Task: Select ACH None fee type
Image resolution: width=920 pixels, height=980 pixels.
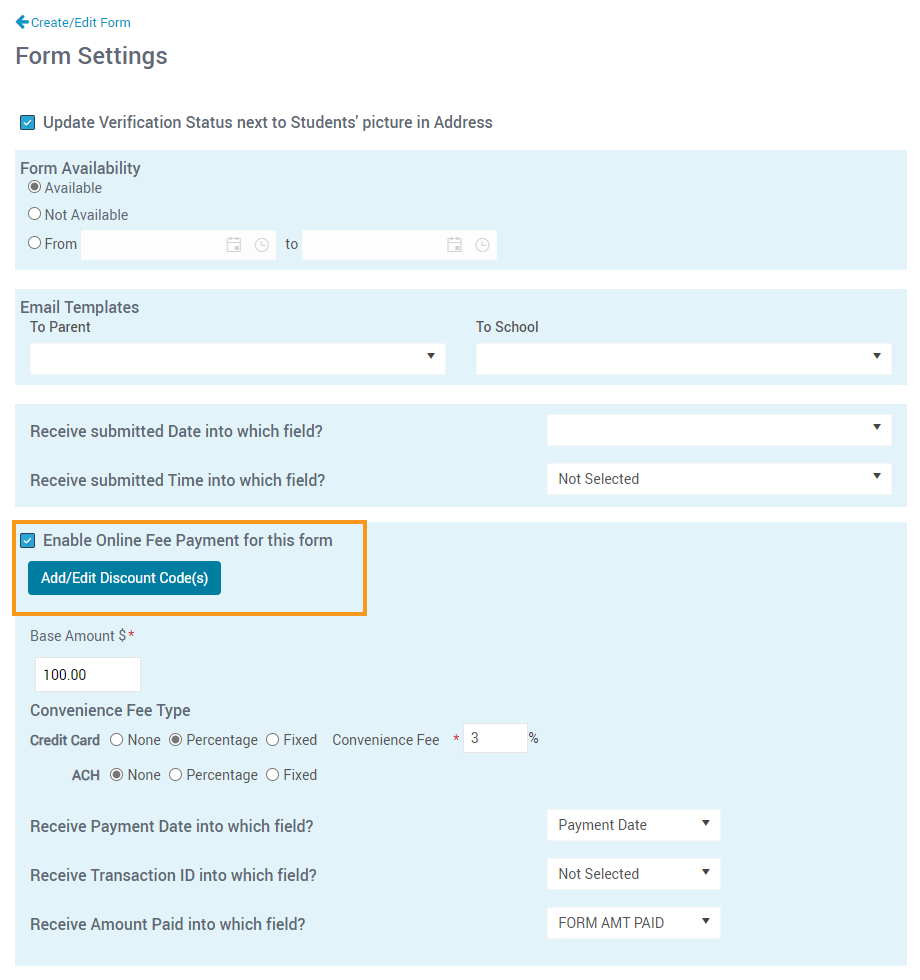Action: point(116,775)
